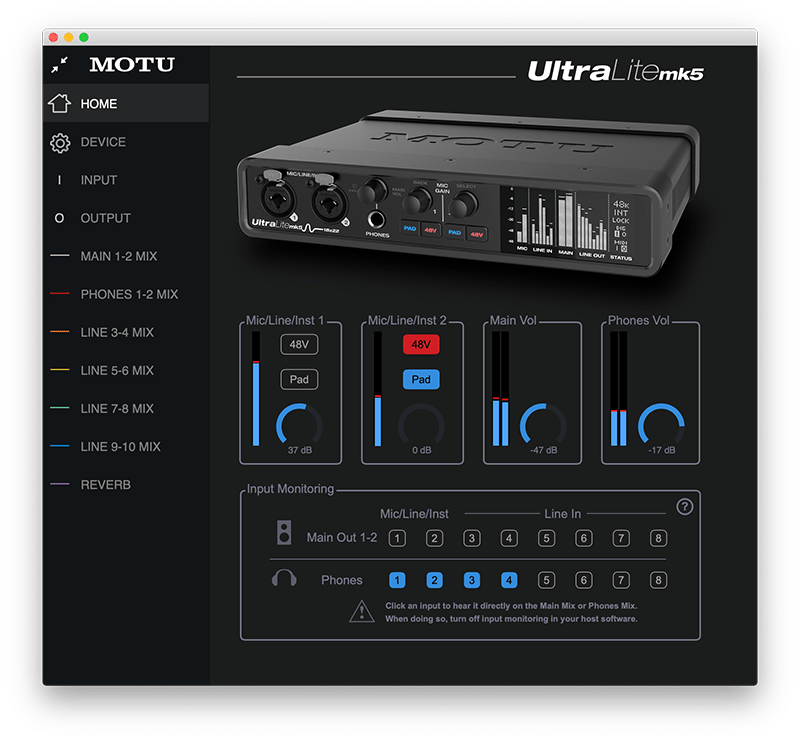Turn off 48V on Mic/Line/Inst 2

click(421, 344)
